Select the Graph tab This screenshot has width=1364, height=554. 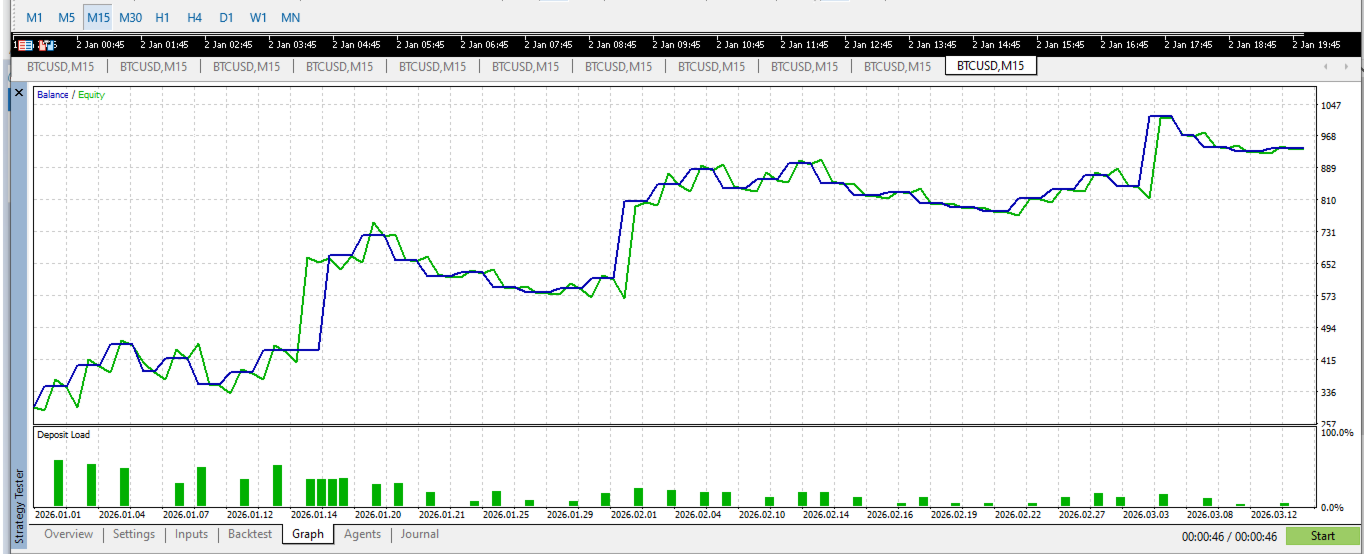point(308,534)
